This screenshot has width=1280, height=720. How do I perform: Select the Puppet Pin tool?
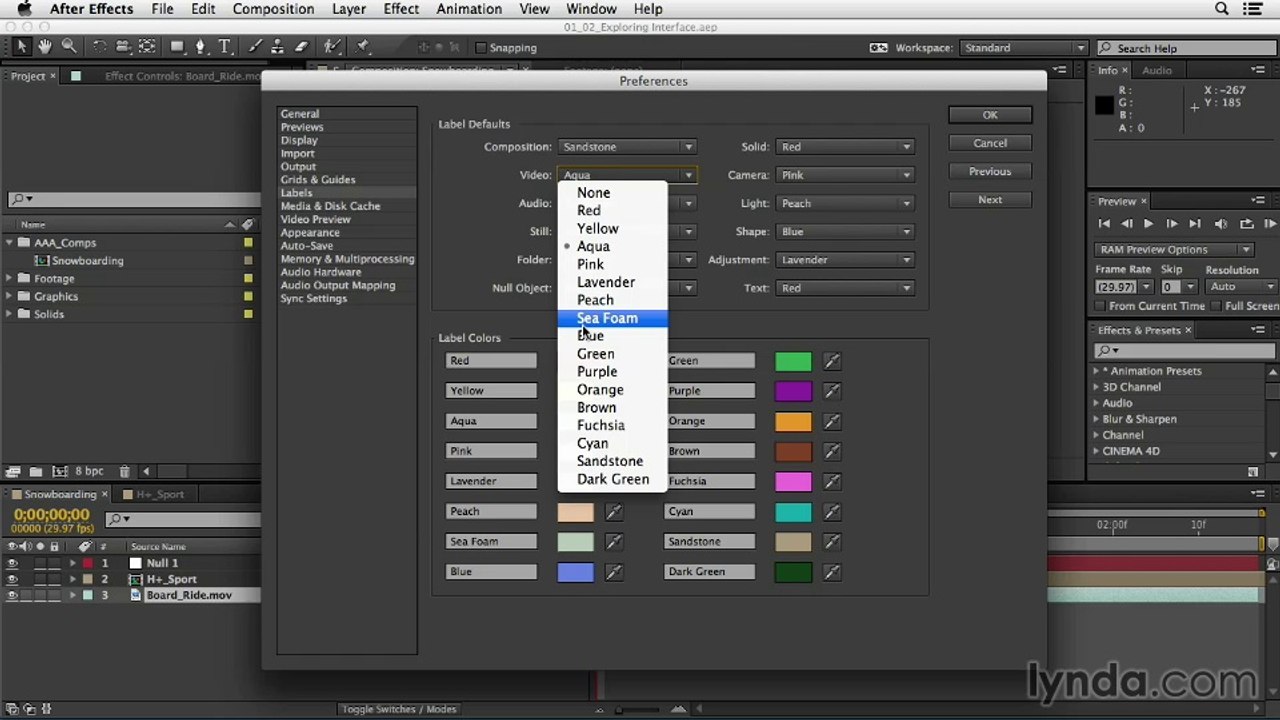tap(363, 47)
